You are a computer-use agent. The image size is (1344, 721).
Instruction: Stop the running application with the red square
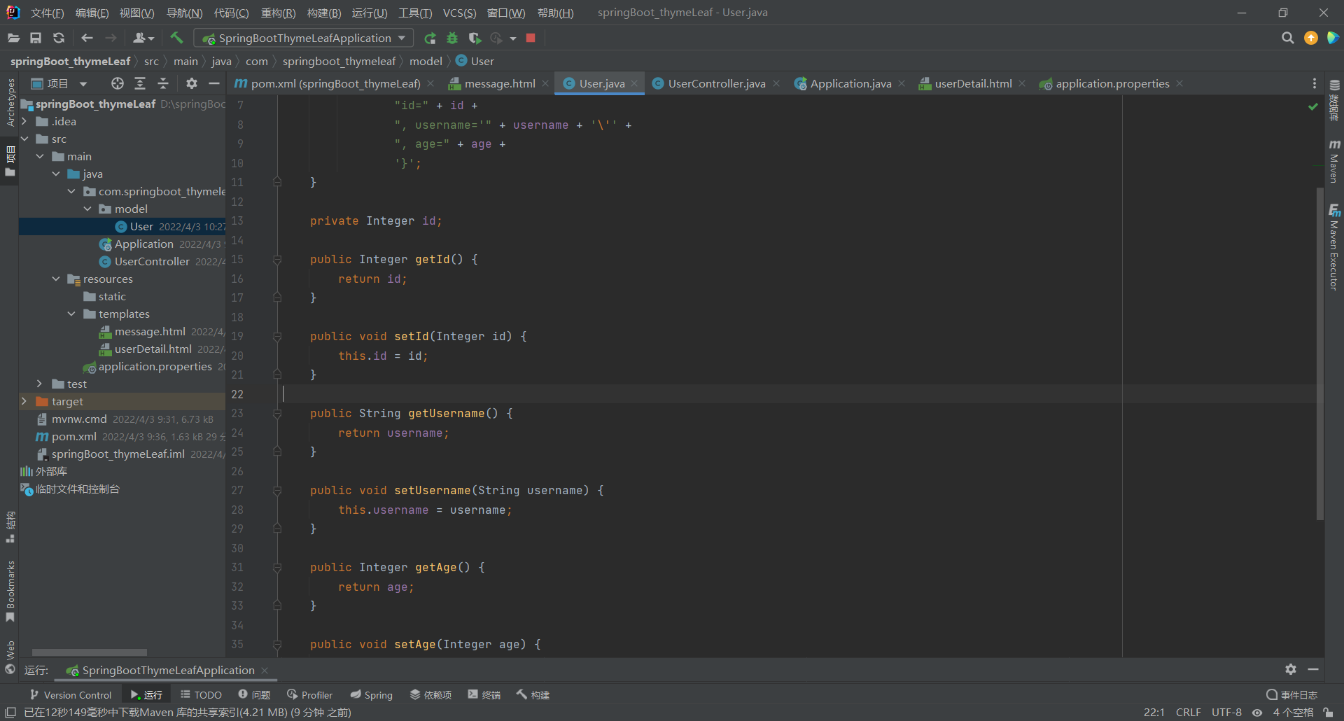click(531, 38)
